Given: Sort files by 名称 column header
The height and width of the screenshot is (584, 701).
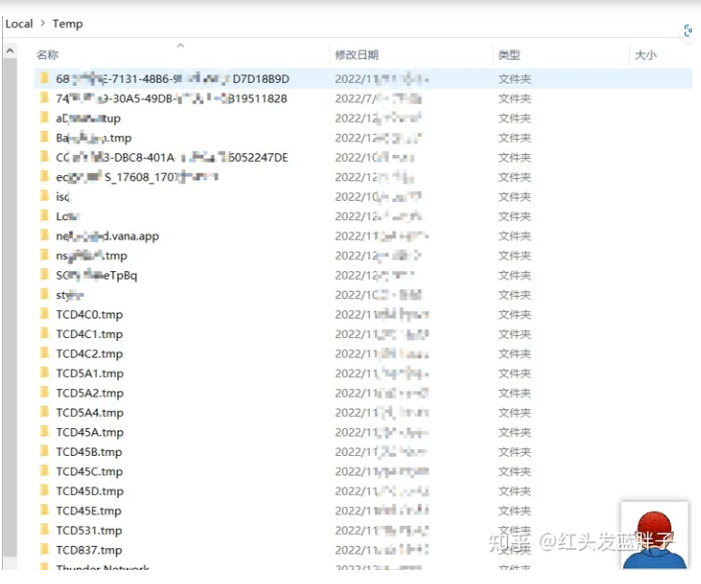Looking at the screenshot, I should (48, 55).
